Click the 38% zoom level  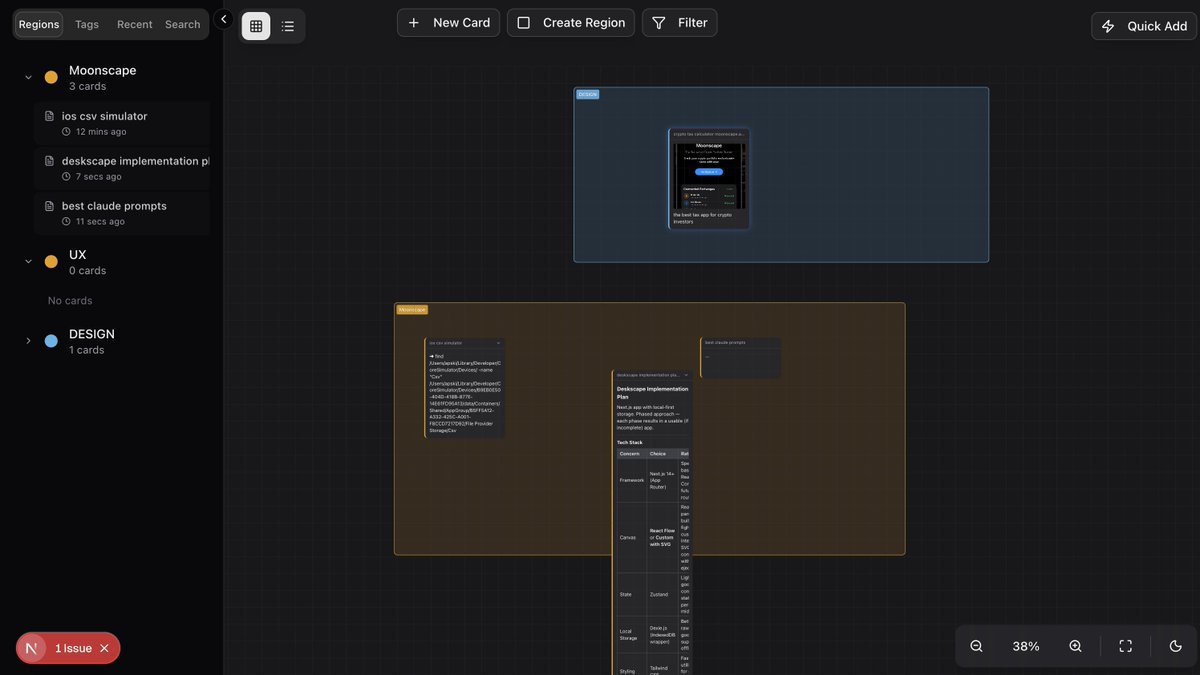[x=1026, y=646]
